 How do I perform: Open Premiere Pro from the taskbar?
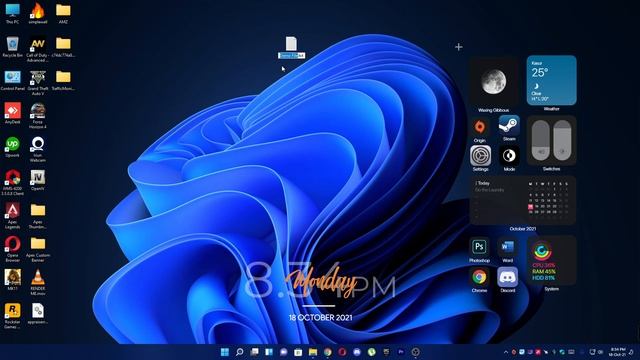[401, 352]
